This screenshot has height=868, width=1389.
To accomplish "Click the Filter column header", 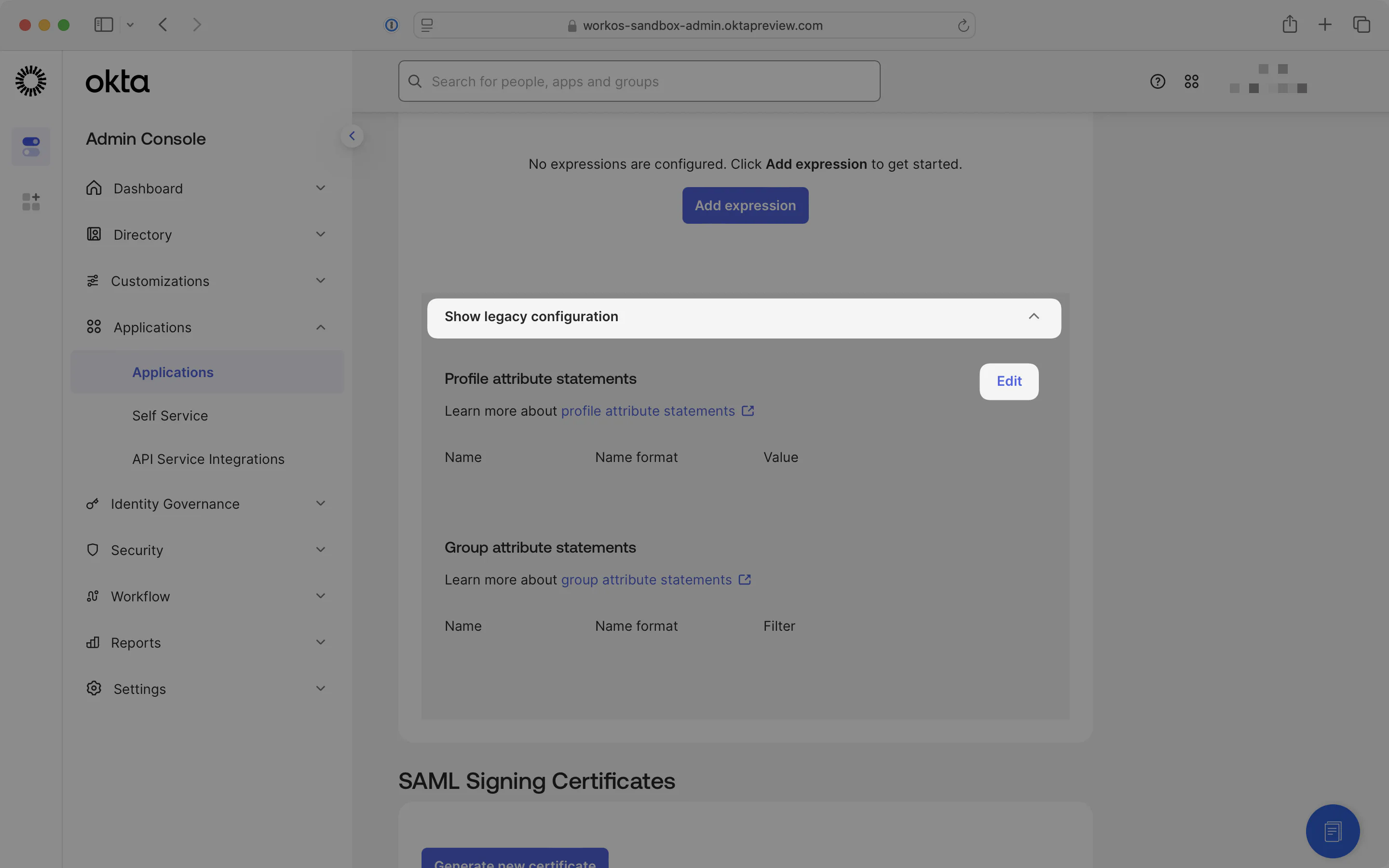I will click(779, 626).
